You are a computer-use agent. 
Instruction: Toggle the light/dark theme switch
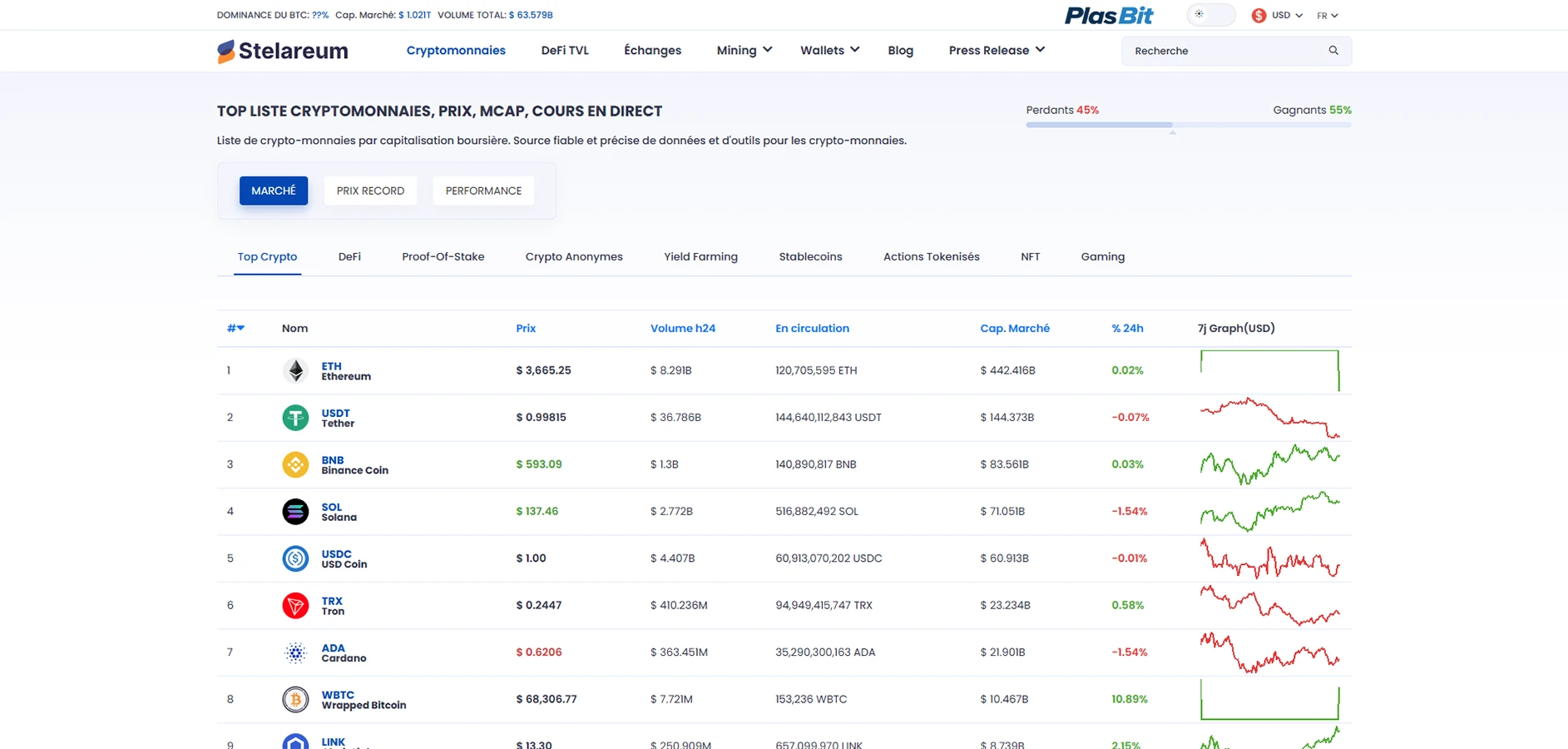[1210, 15]
